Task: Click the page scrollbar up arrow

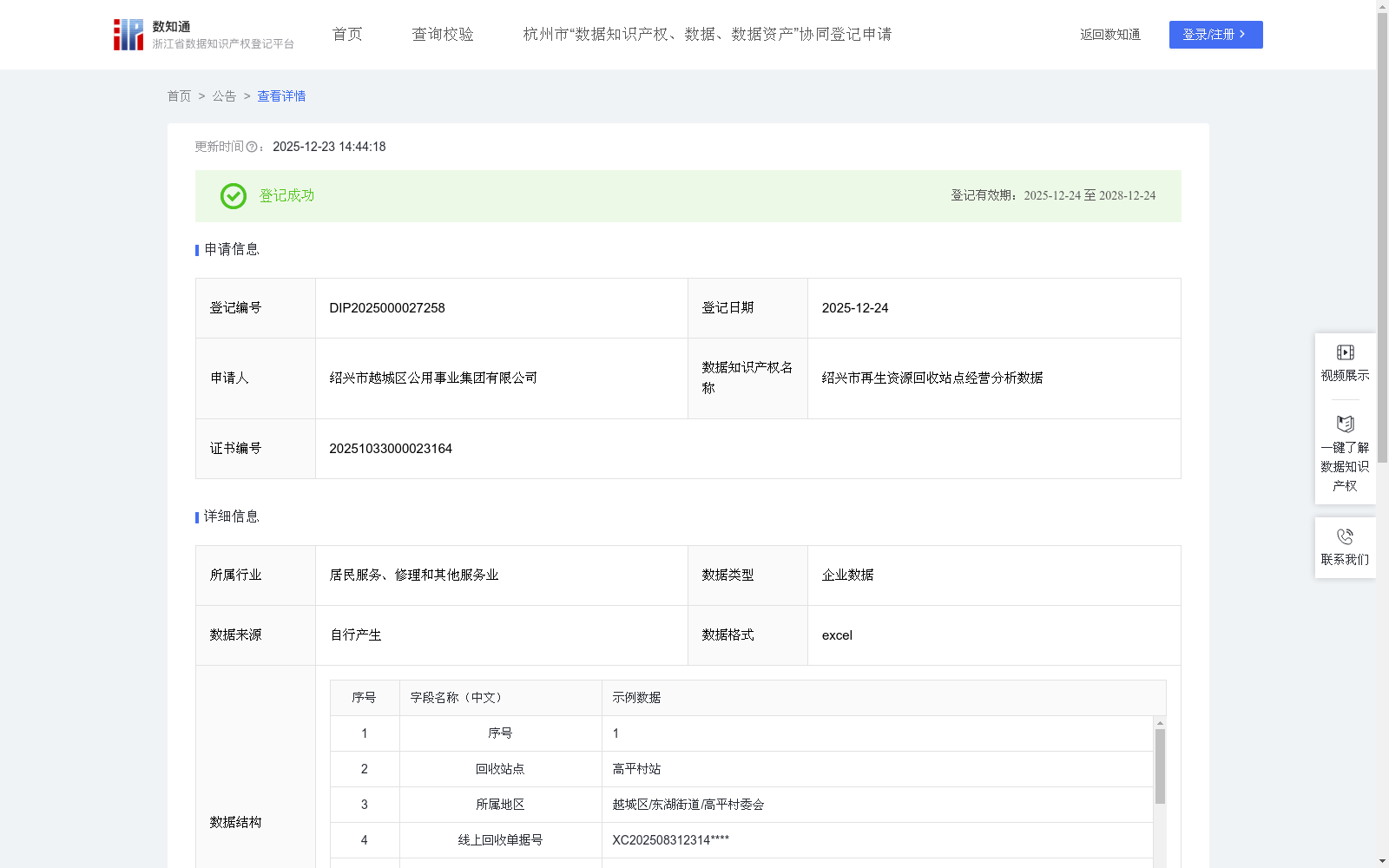Action: (x=1382, y=6)
